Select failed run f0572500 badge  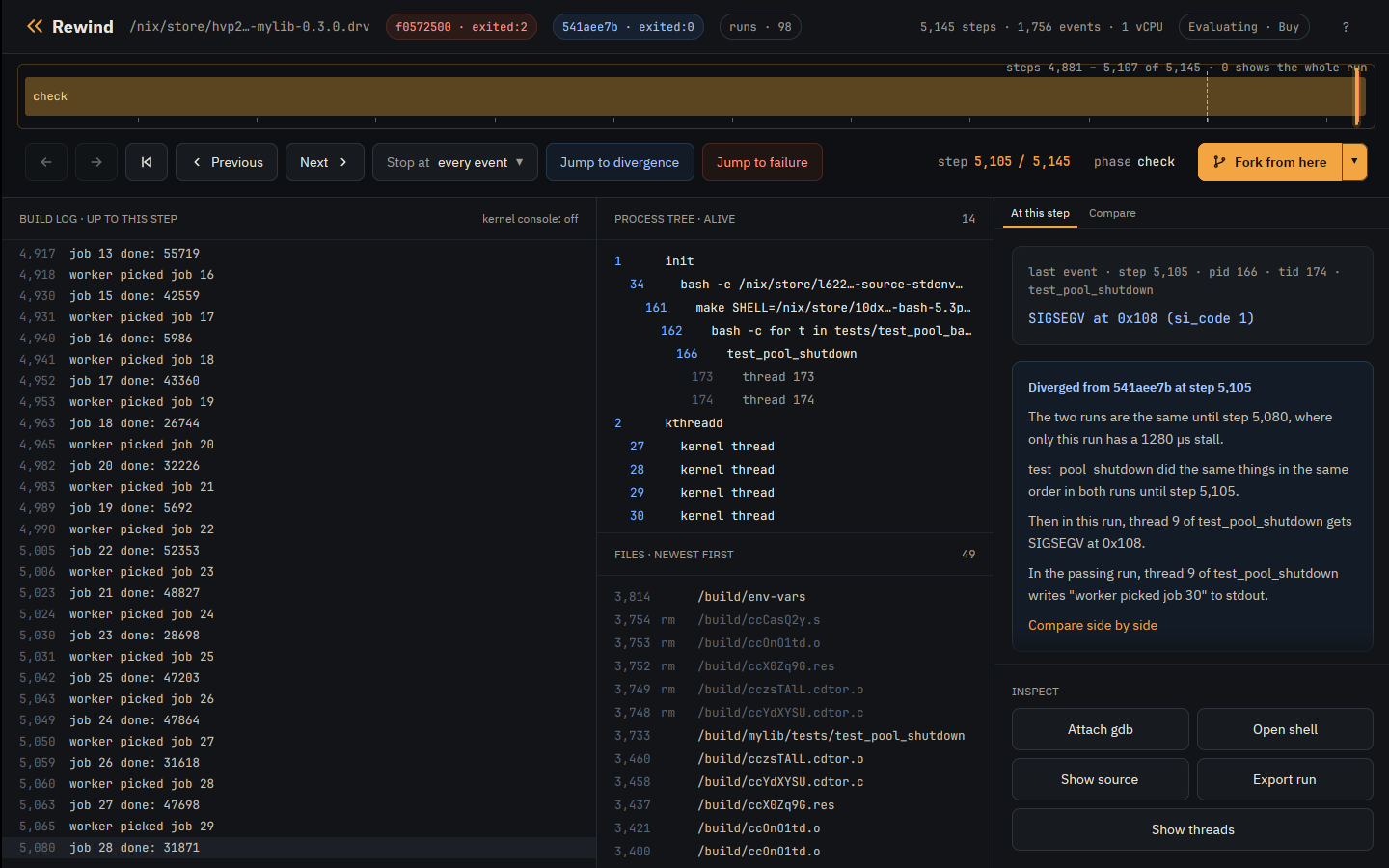pyautogui.click(x=461, y=27)
